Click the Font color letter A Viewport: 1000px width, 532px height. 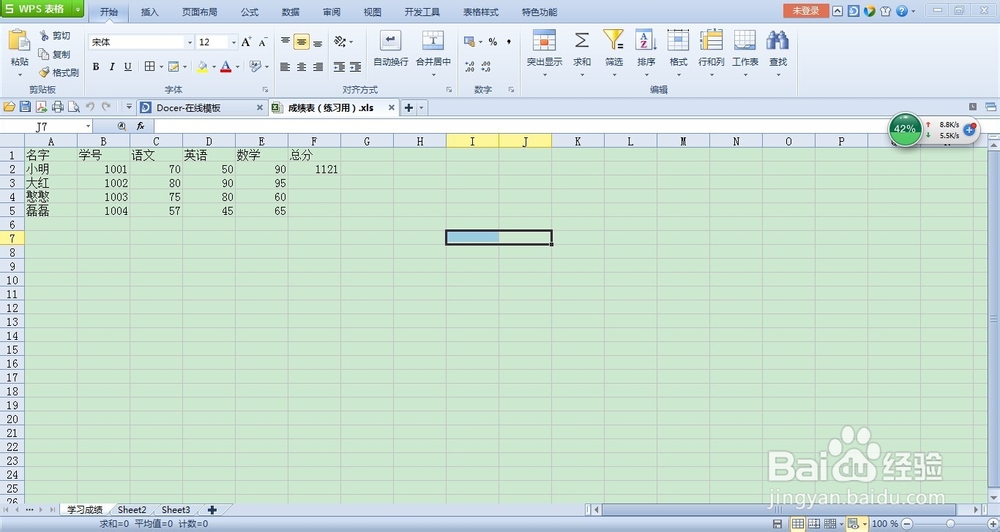(226, 66)
